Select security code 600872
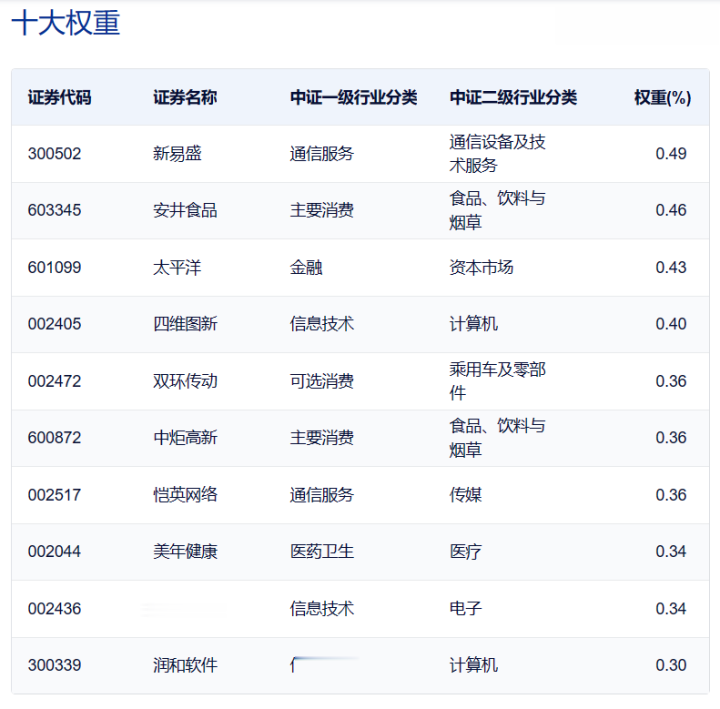 tap(54, 438)
